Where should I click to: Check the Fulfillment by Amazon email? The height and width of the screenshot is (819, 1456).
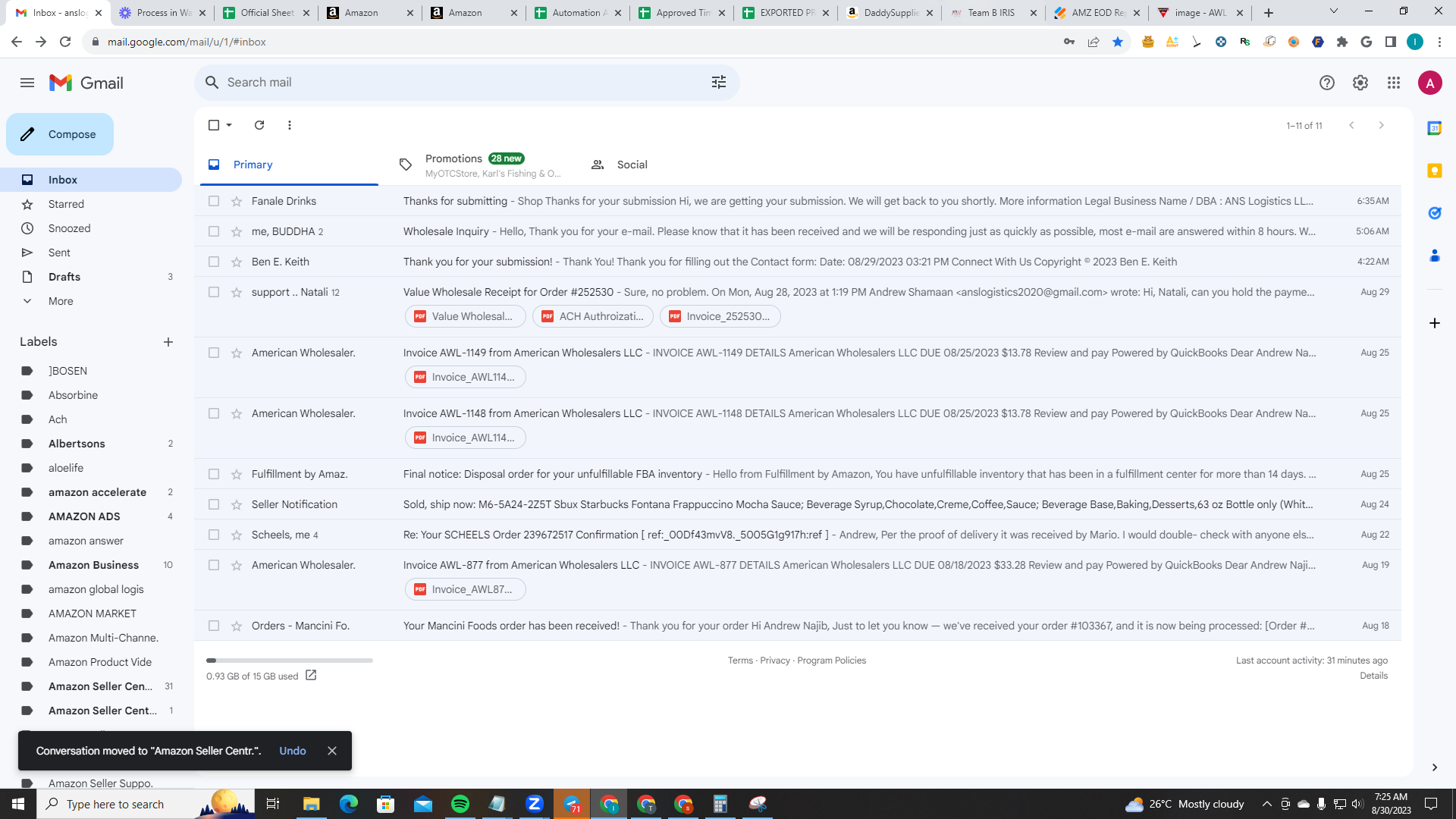(214, 474)
